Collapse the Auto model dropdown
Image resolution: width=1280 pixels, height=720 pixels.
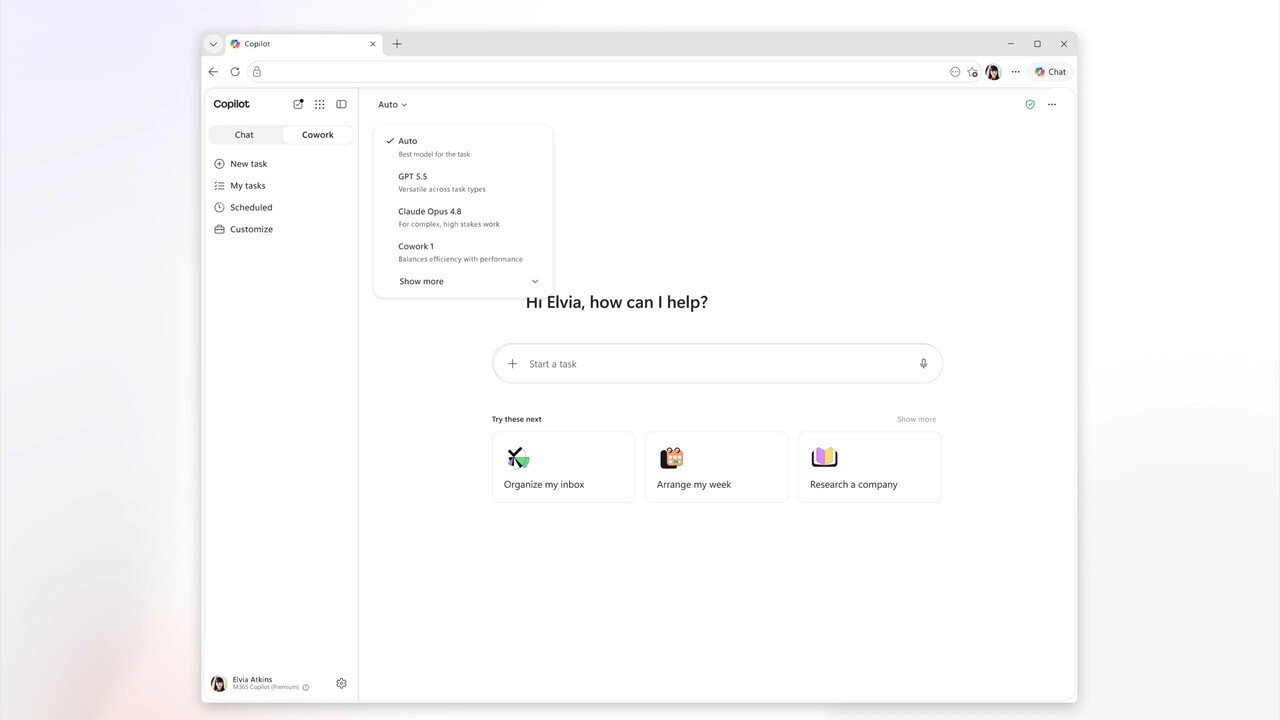tap(392, 105)
